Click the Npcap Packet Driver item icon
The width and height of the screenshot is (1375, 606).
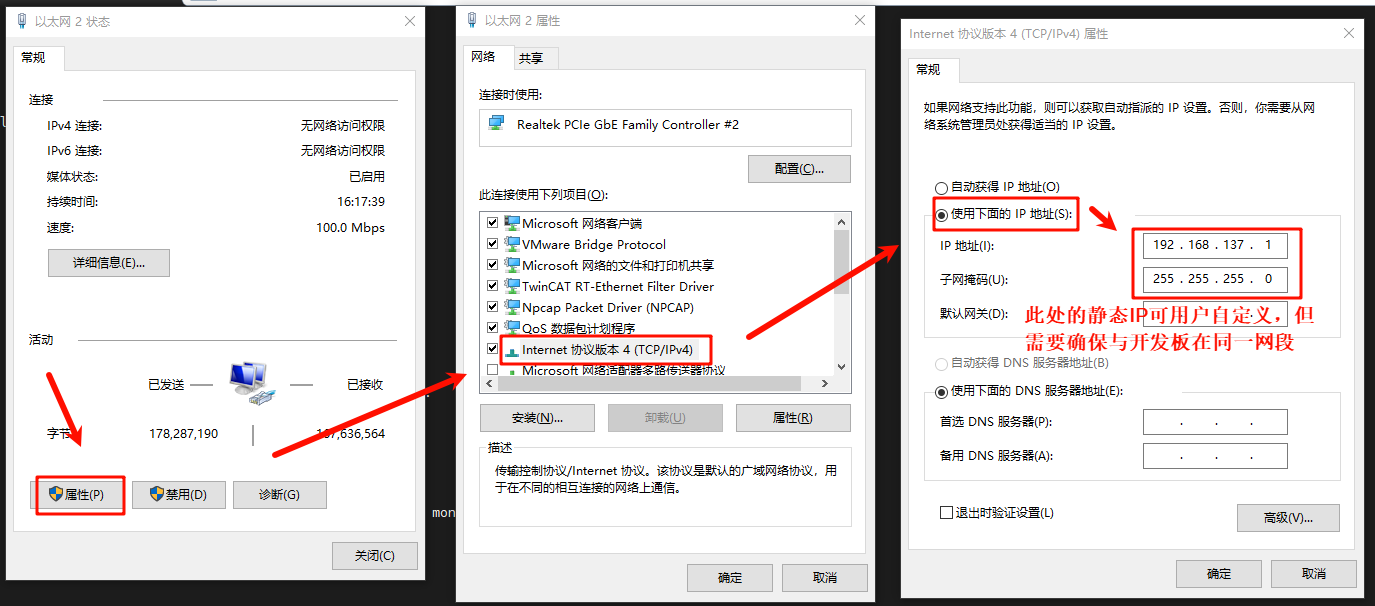512,307
